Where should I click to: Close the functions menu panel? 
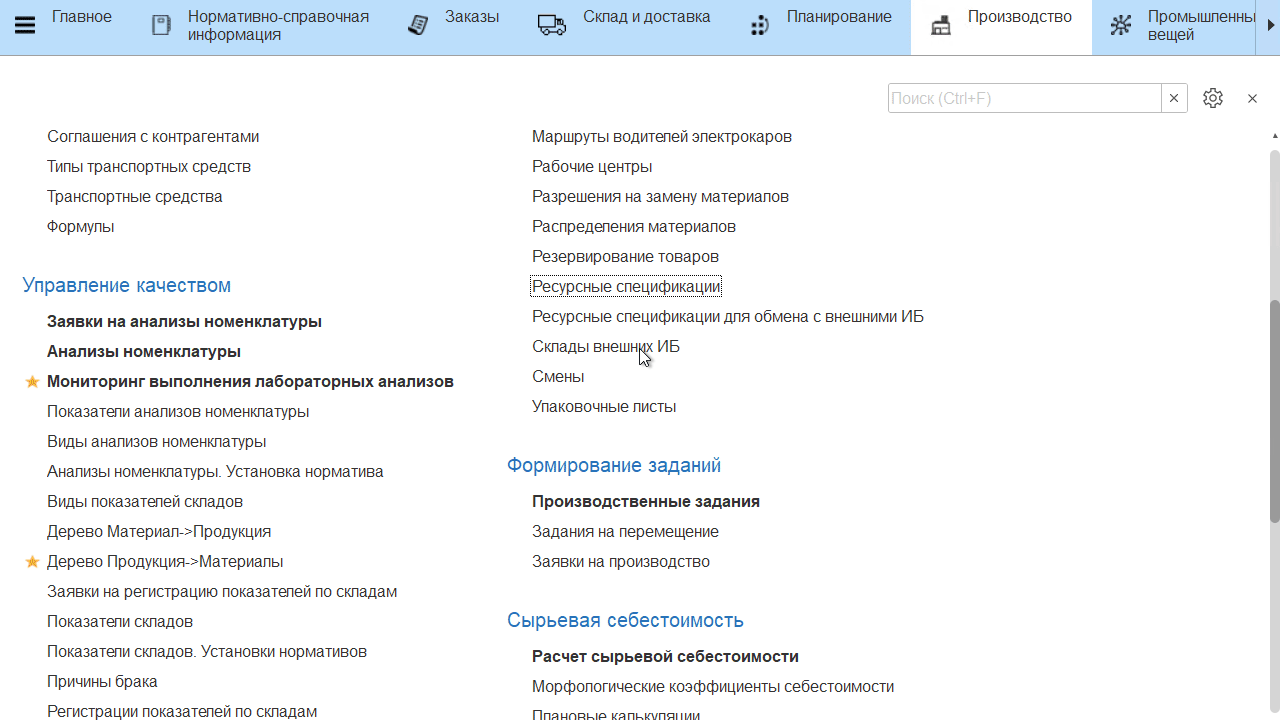(x=1252, y=98)
